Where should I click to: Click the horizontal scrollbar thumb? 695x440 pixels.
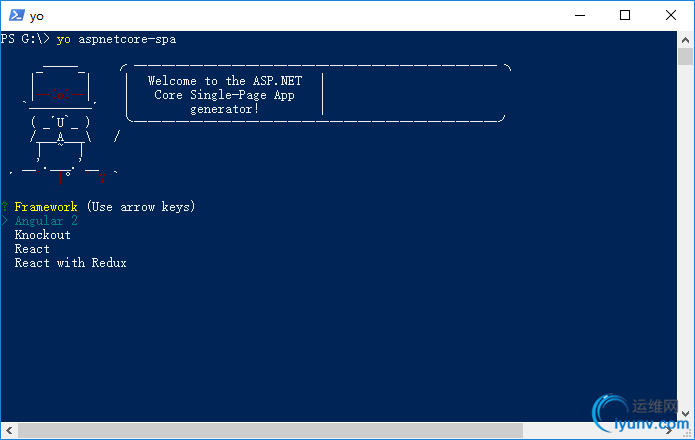[x=270, y=430]
